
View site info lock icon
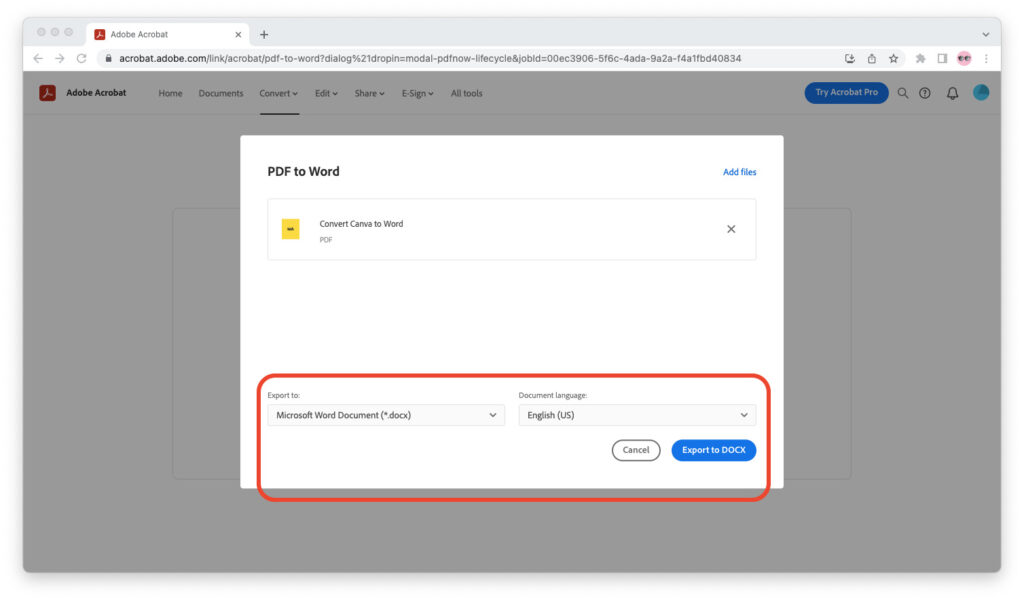[x=108, y=59]
